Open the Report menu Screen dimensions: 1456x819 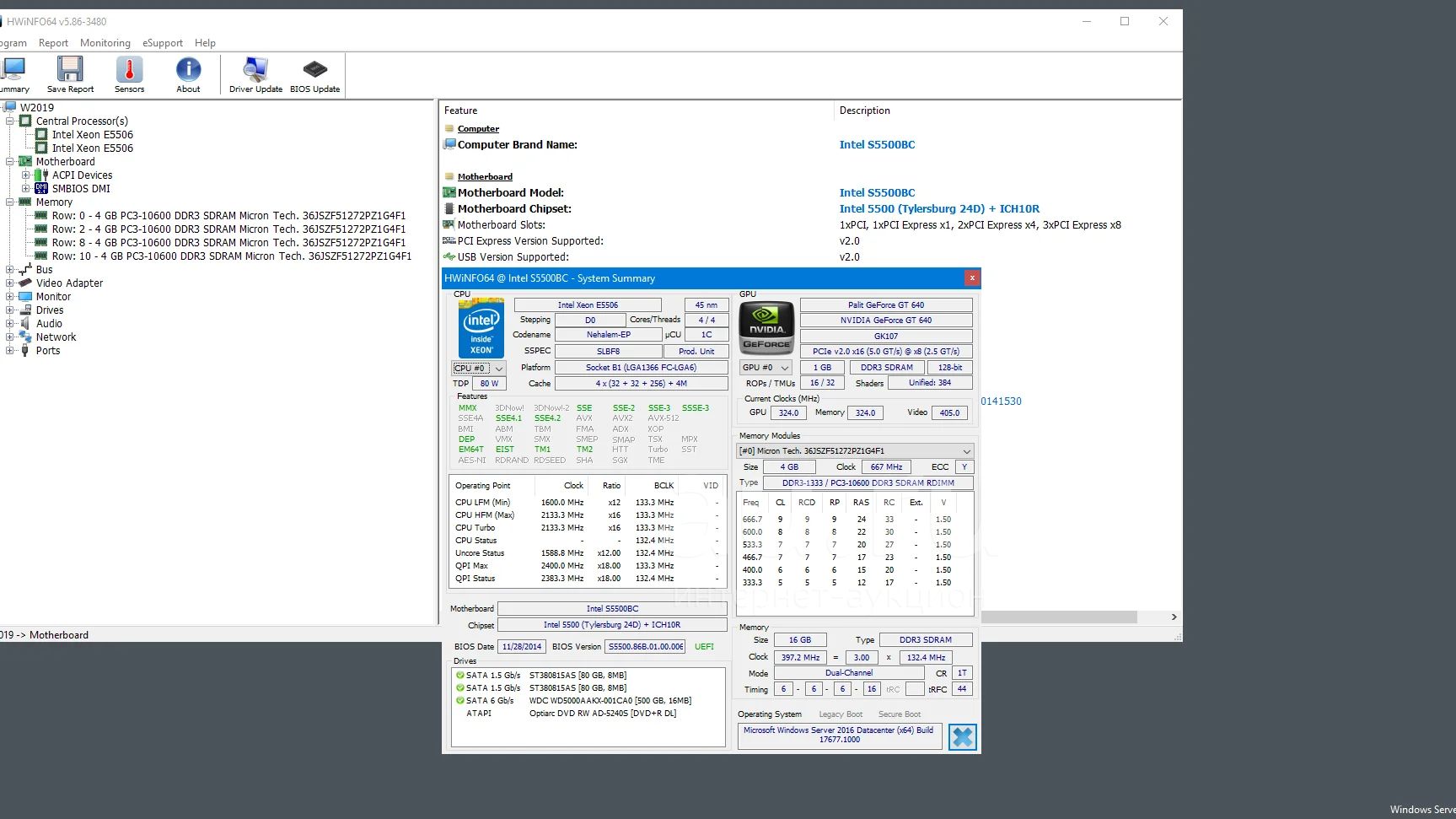tap(53, 43)
